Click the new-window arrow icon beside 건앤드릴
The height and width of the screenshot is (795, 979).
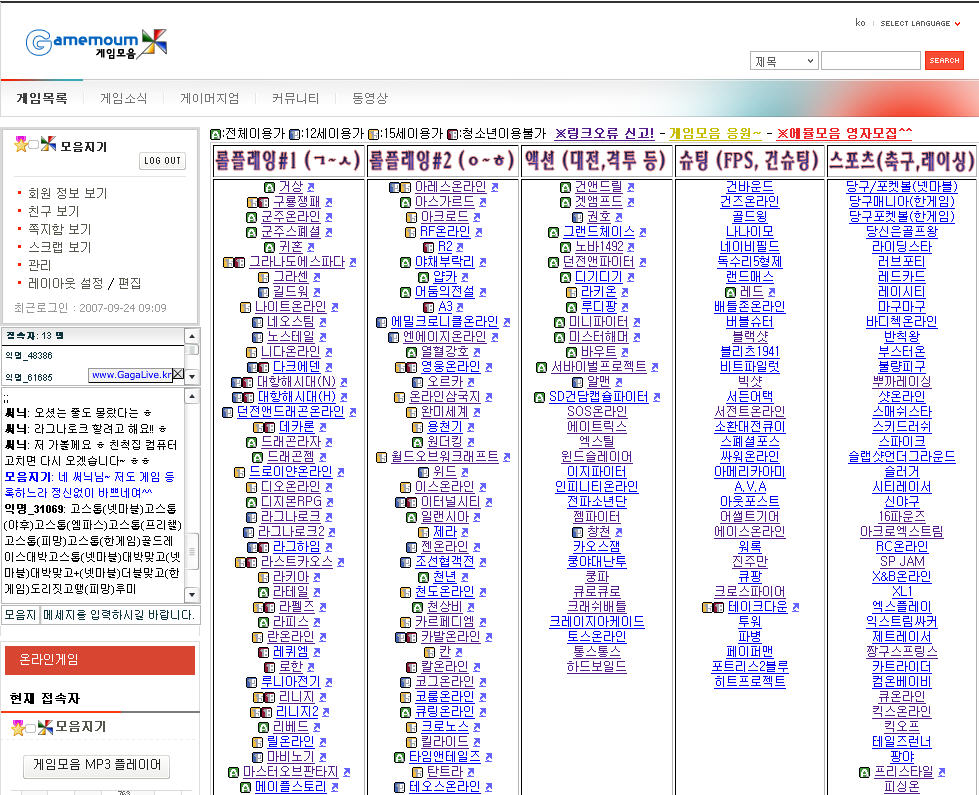[x=631, y=187]
